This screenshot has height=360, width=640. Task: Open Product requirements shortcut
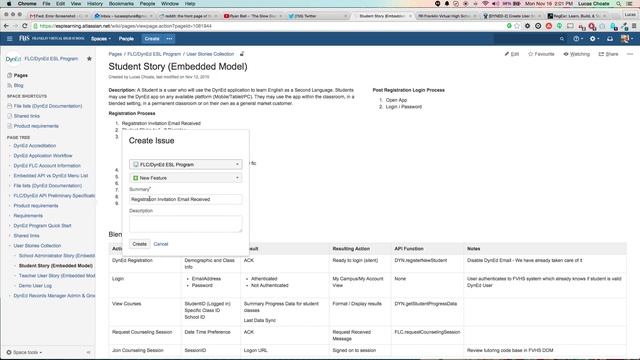pyautogui.click(x=36, y=126)
